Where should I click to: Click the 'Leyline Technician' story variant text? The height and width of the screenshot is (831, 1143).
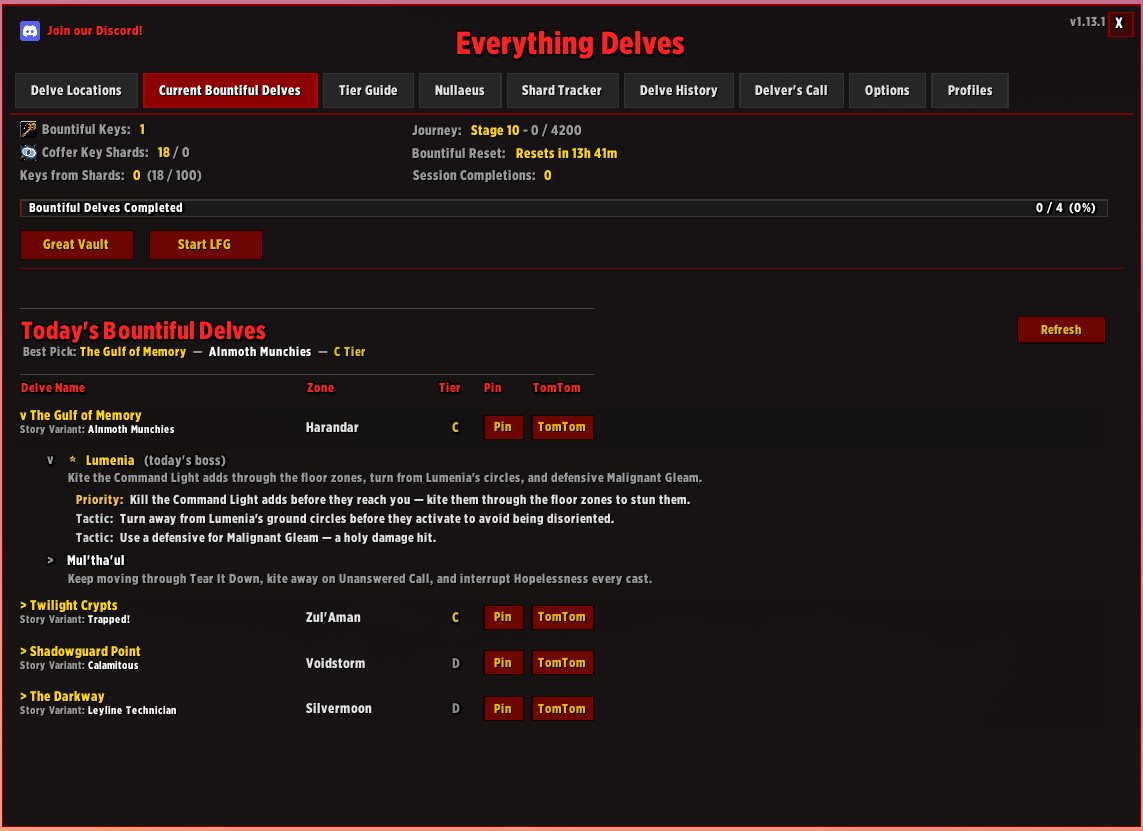click(132, 711)
